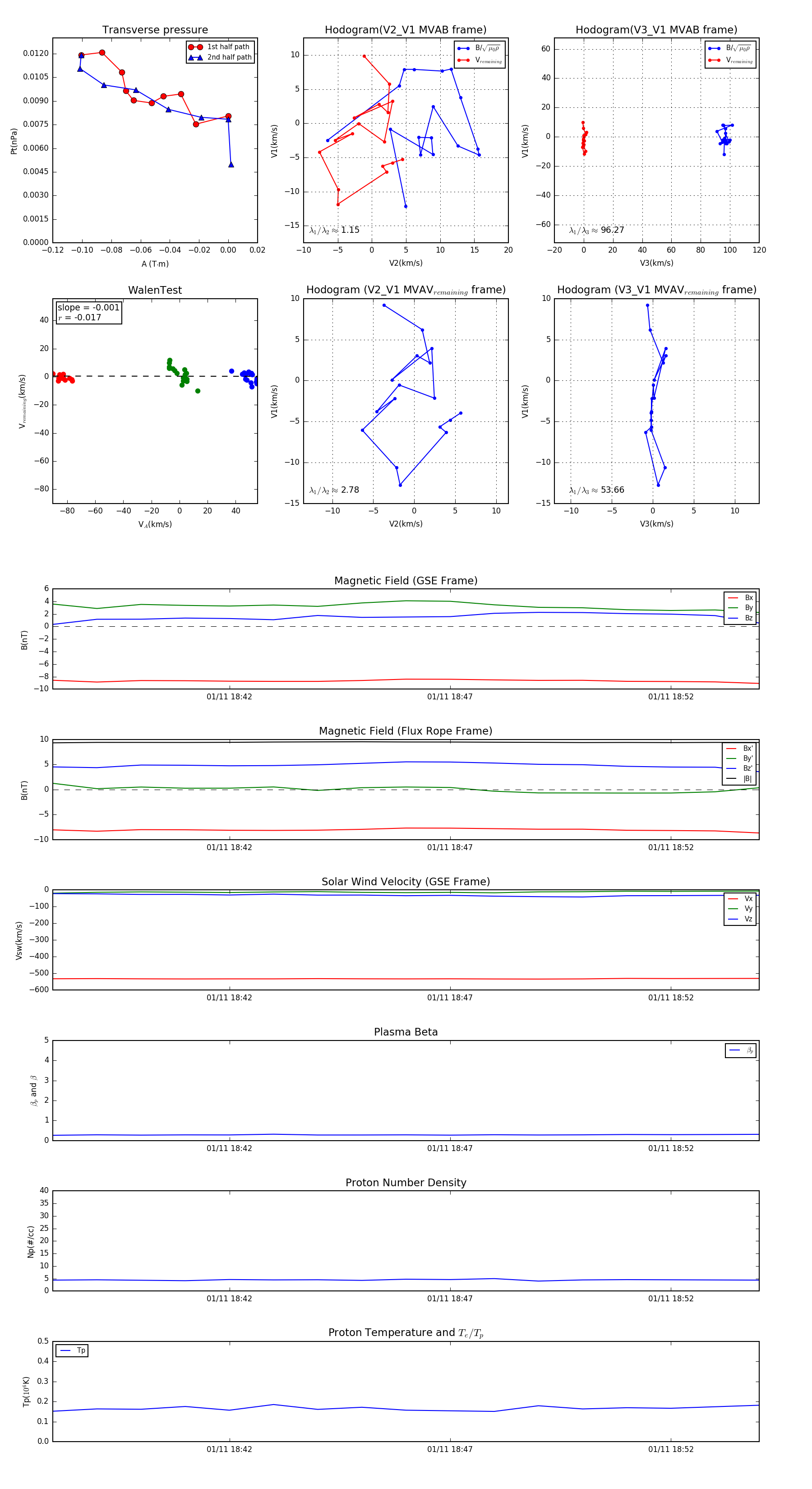
Task: Click the 'Np(#/cc)' y-axis label
Action: pos(31,1242)
